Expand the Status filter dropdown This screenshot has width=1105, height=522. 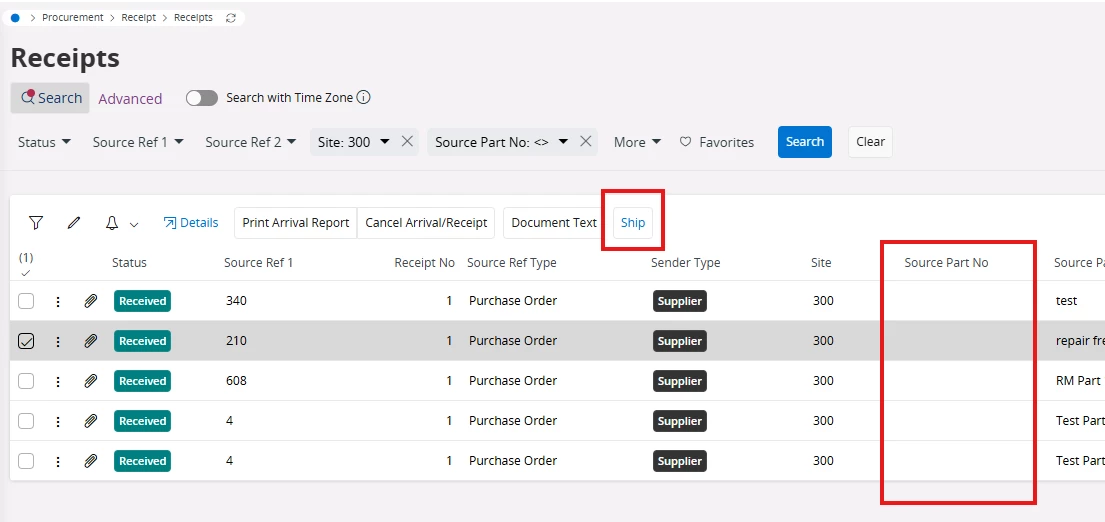click(x=44, y=142)
